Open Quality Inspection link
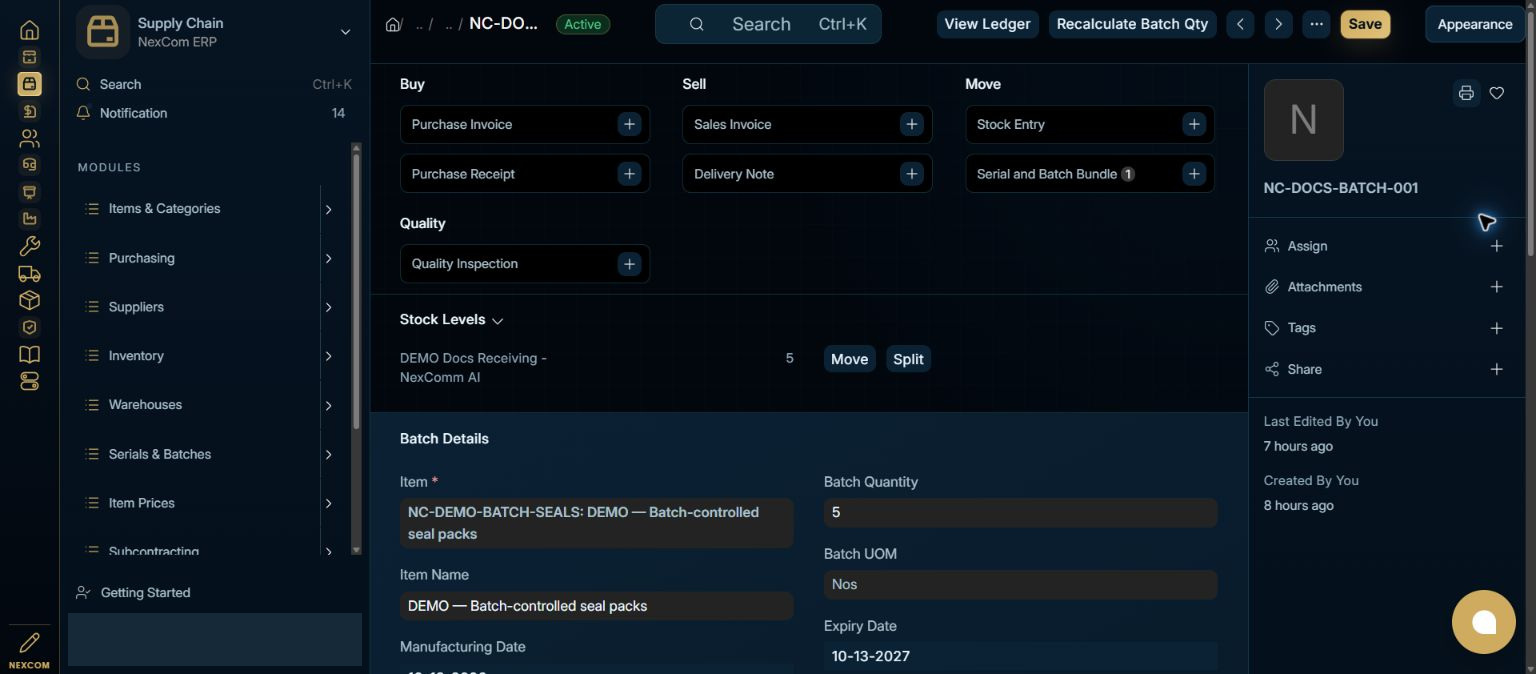 tap(465, 264)
